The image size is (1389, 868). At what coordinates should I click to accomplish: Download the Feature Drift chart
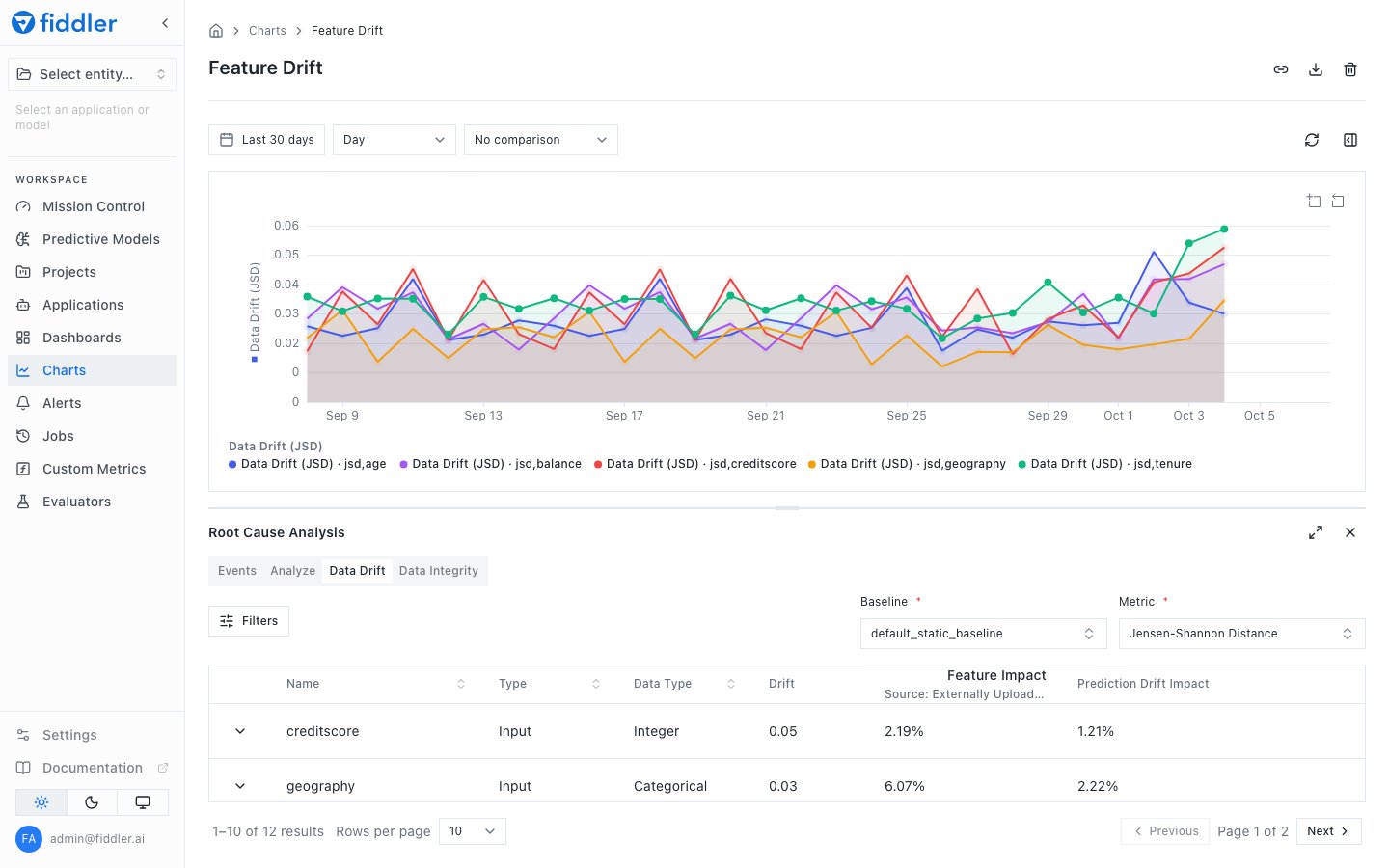[x=1316, y=69]
